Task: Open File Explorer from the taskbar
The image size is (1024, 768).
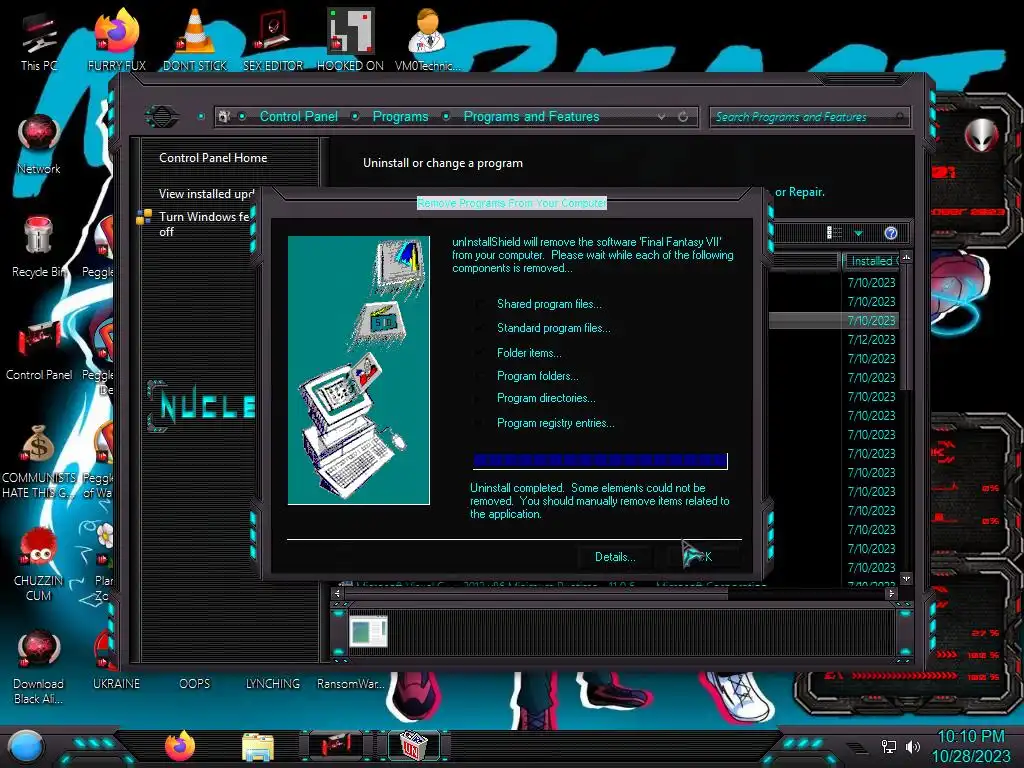Action: point(258,747)
